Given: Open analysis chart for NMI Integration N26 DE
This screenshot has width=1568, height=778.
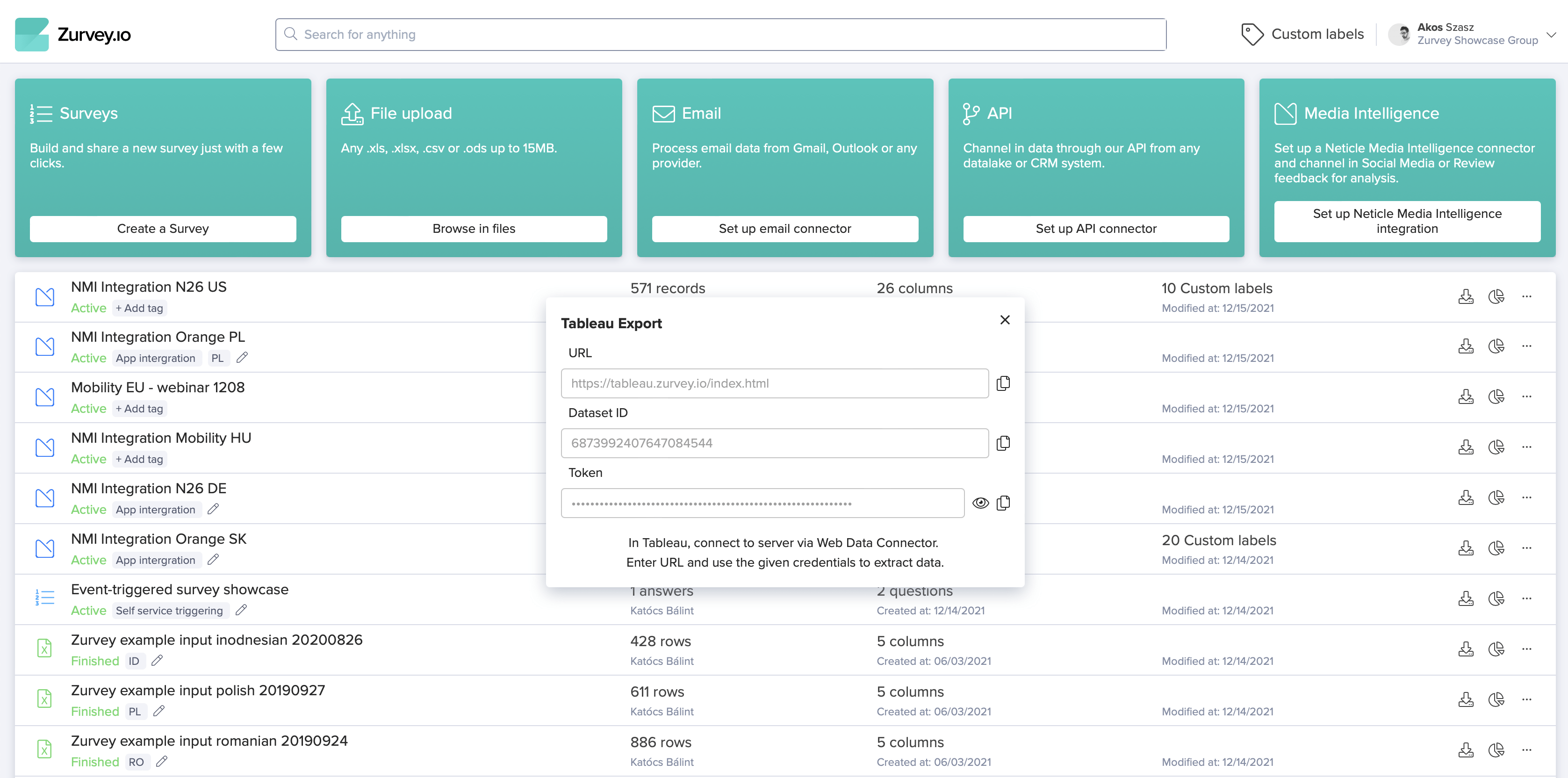Looking at the screenshot, I should click(1496, 497).
